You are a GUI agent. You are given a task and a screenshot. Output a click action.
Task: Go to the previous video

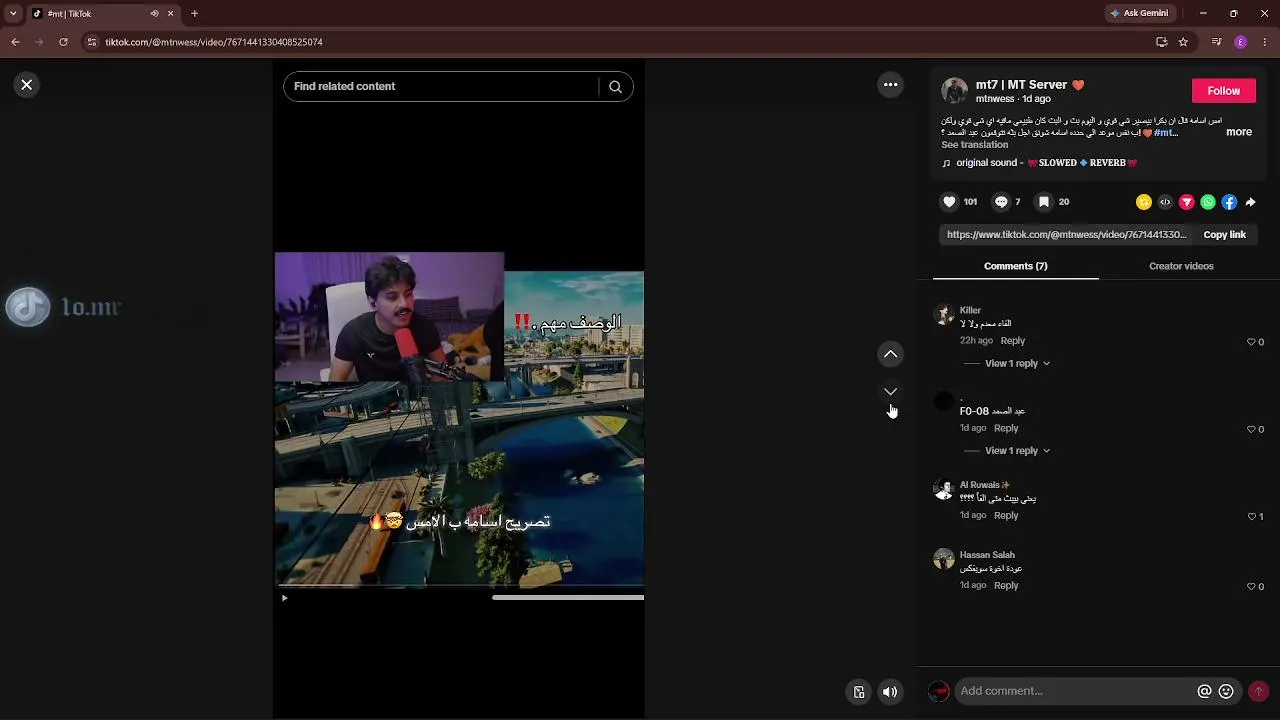[890, 354]
